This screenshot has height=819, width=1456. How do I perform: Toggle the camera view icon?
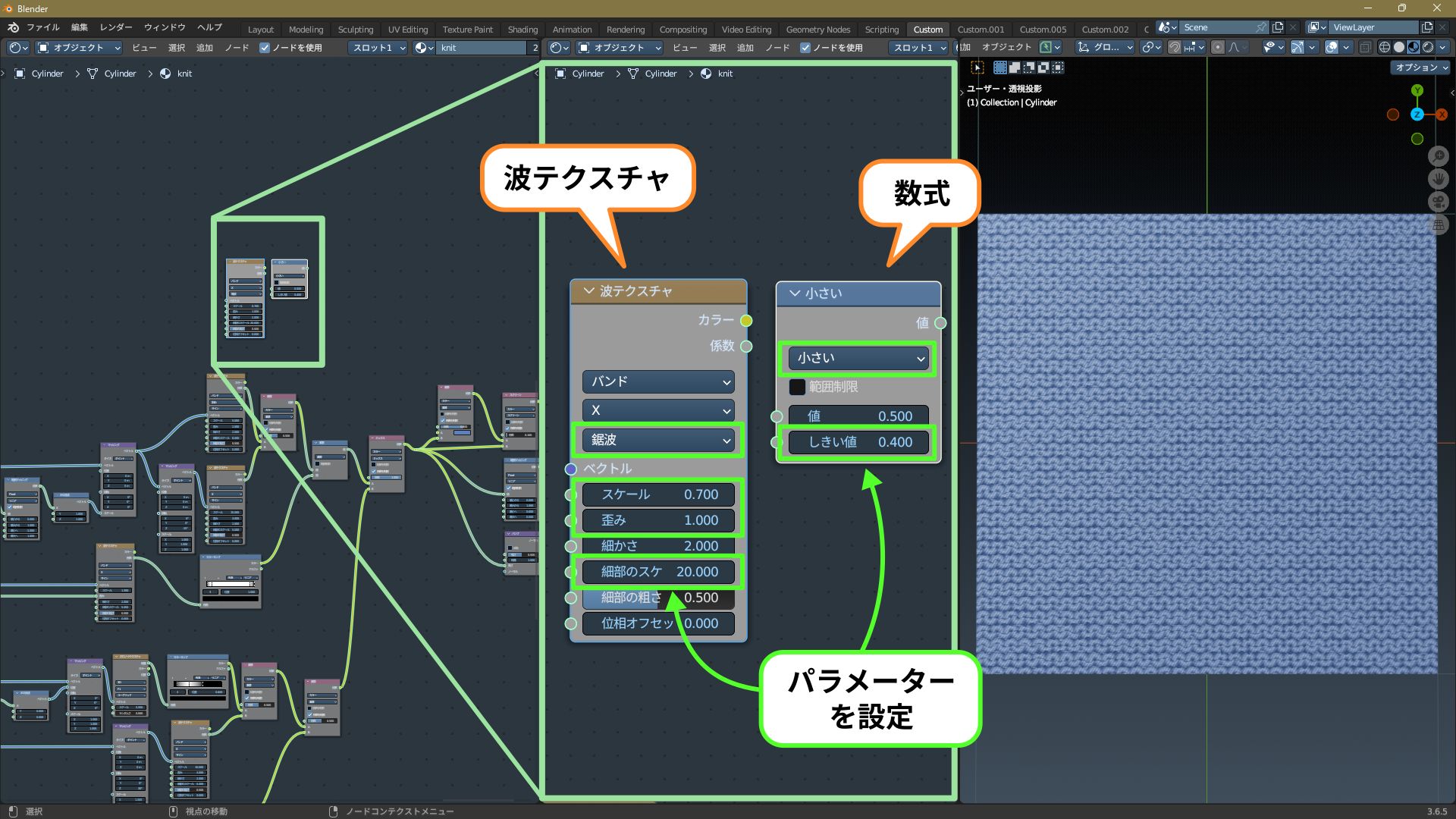coord(1438,202)
